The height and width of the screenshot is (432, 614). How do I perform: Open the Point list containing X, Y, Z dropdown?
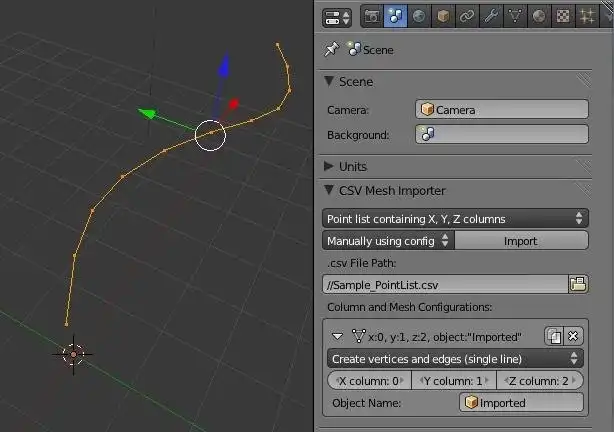click(x=455, y=219)
